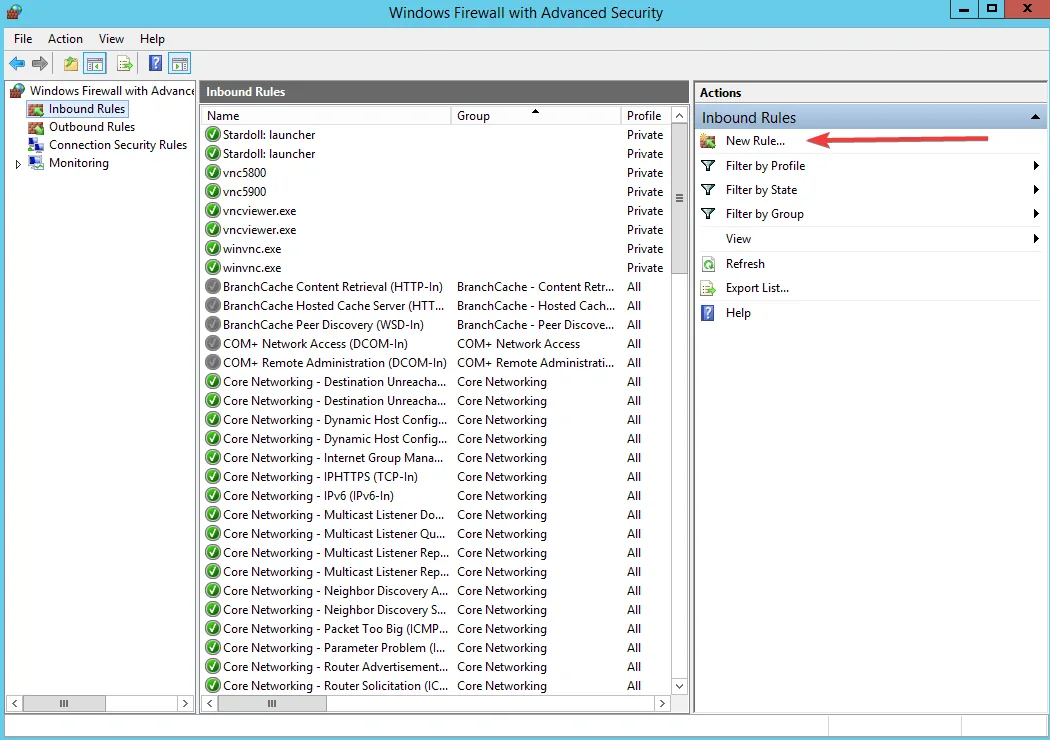The height and width of the screenshot is (740, 1050).
Task: Toggle the Show/Hide Action Pane toolbar icon
Action: point(179,64)
